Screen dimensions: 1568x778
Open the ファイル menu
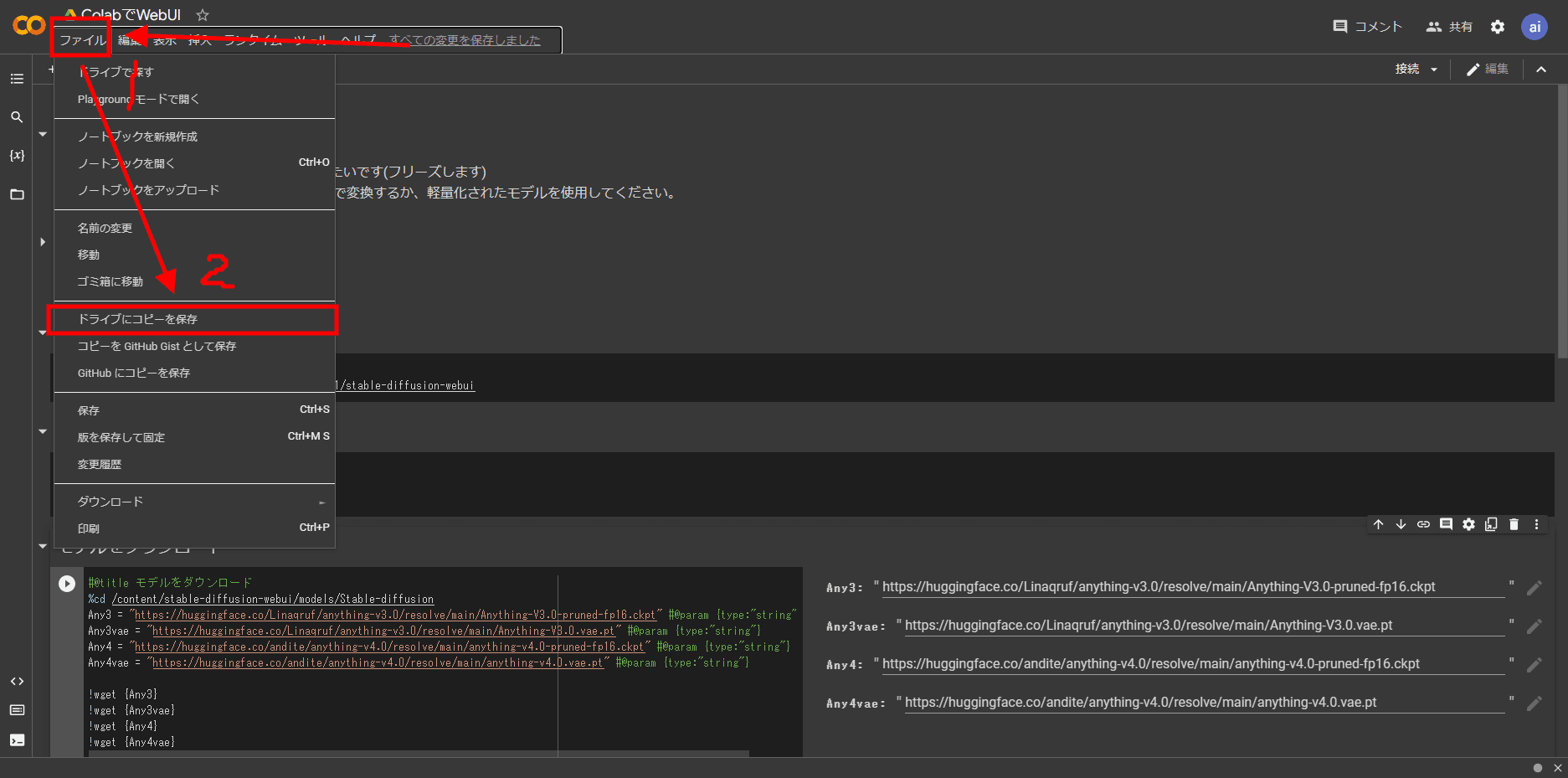pyautogui.click(x=82, y=40)
